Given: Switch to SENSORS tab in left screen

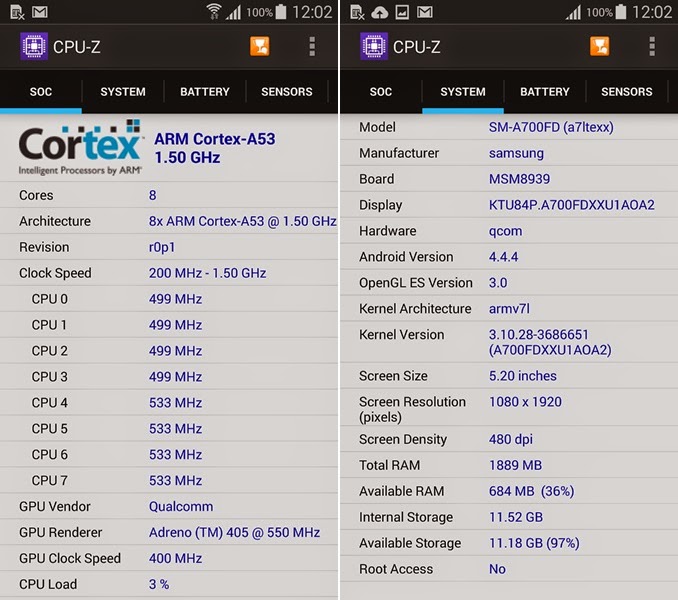Looking at the screenshot, I should [x=287, y=92].
